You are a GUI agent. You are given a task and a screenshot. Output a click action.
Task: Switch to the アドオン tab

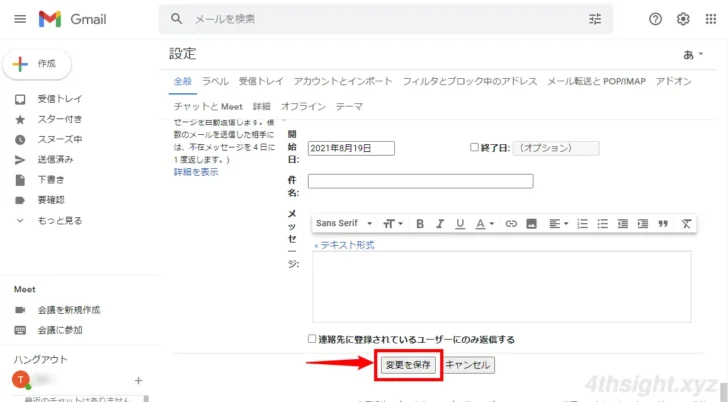pos(673,81)
